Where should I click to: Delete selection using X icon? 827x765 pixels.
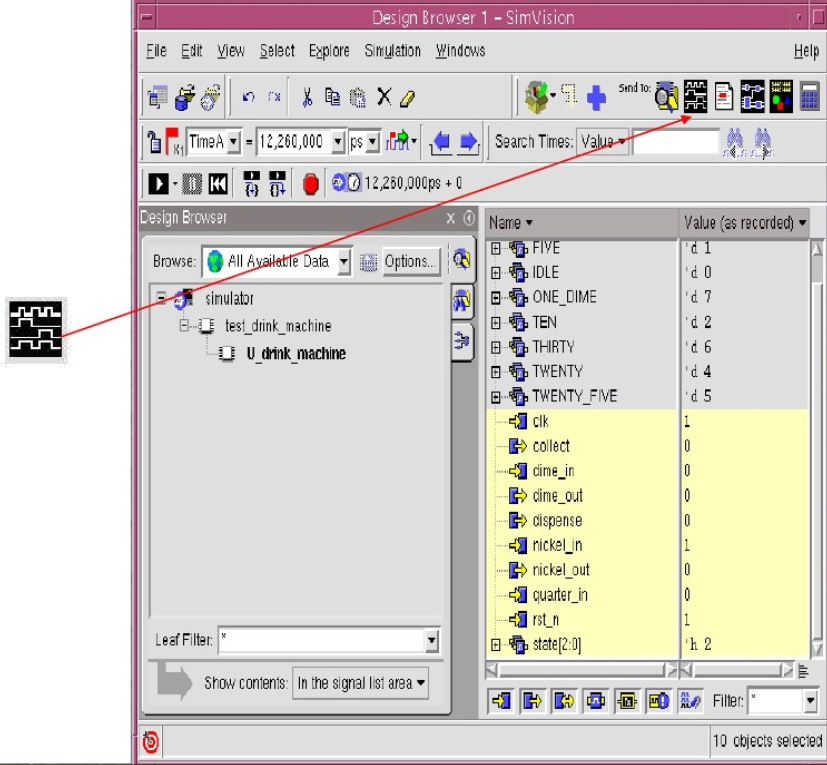pyautogui.click(x=384, y=97)
